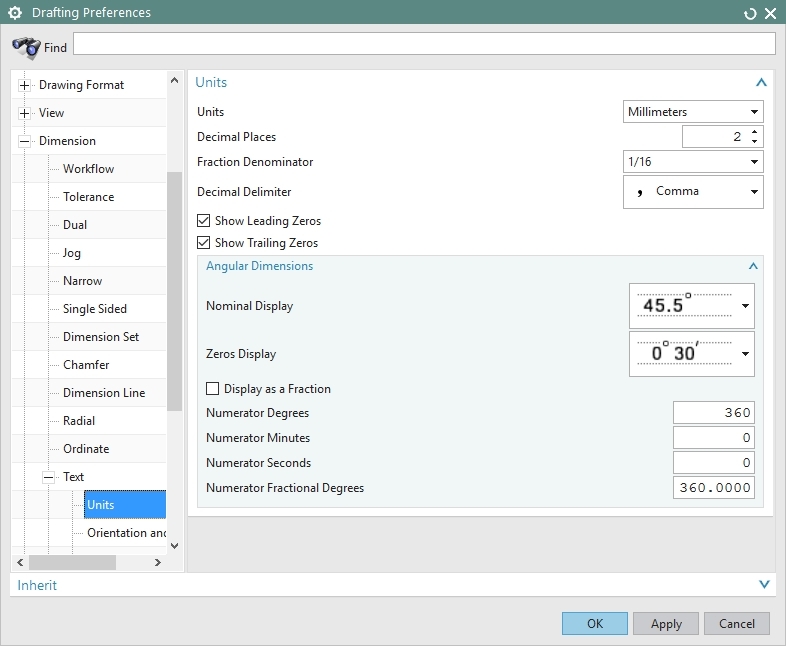Collapse the Angular Dimensions group chevron
Image resolution: width=786 pixels, height=646 pixels.
753,266
